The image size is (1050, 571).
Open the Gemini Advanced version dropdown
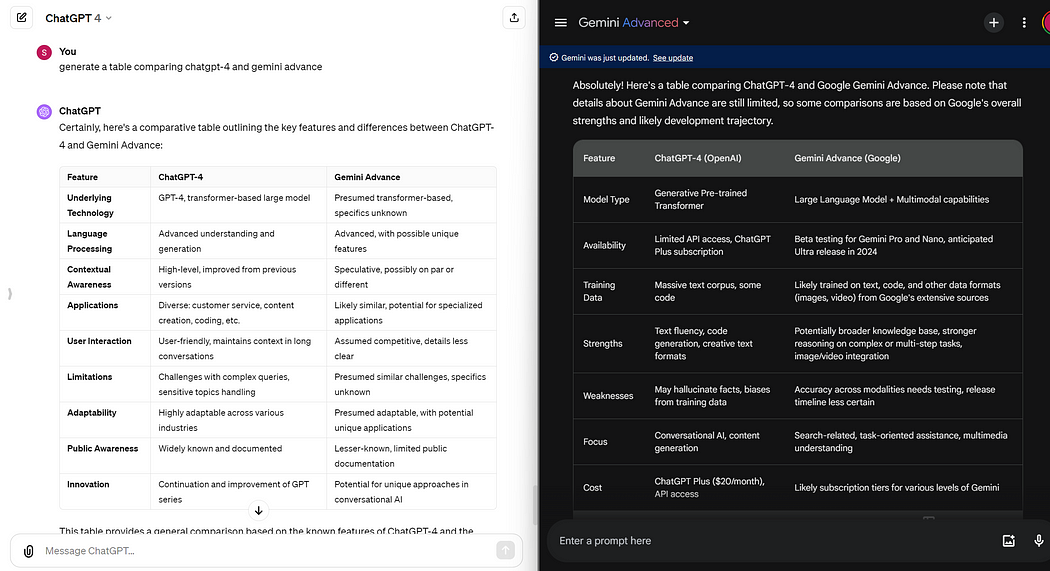click(x=633, y=23)
